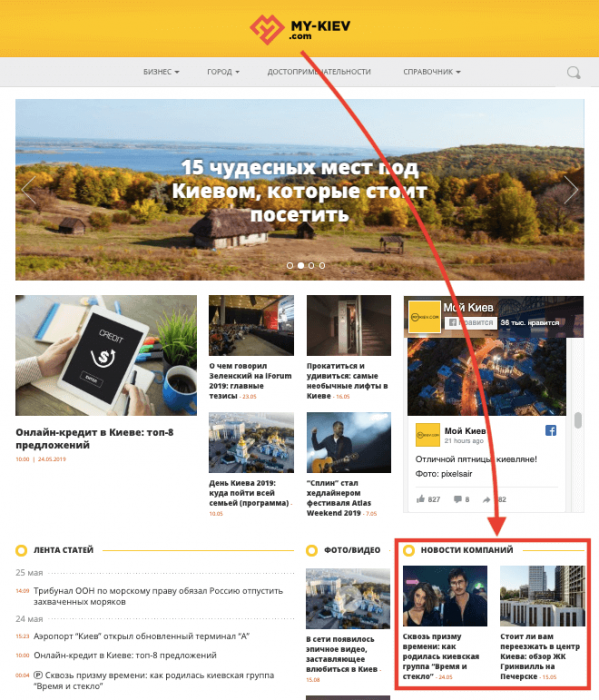Click the Мой Киев page title in widget
Viewport: 599px width, 700px height.
468,307
